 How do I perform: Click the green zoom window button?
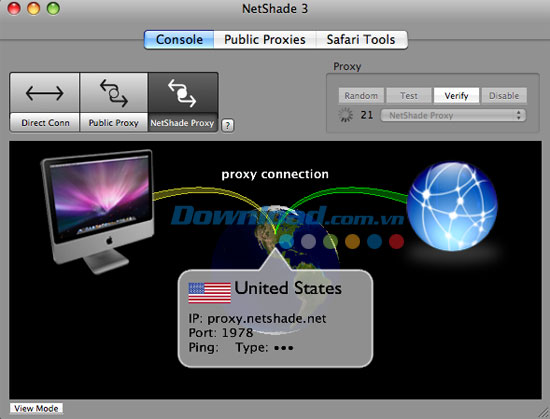pos(53,8)
